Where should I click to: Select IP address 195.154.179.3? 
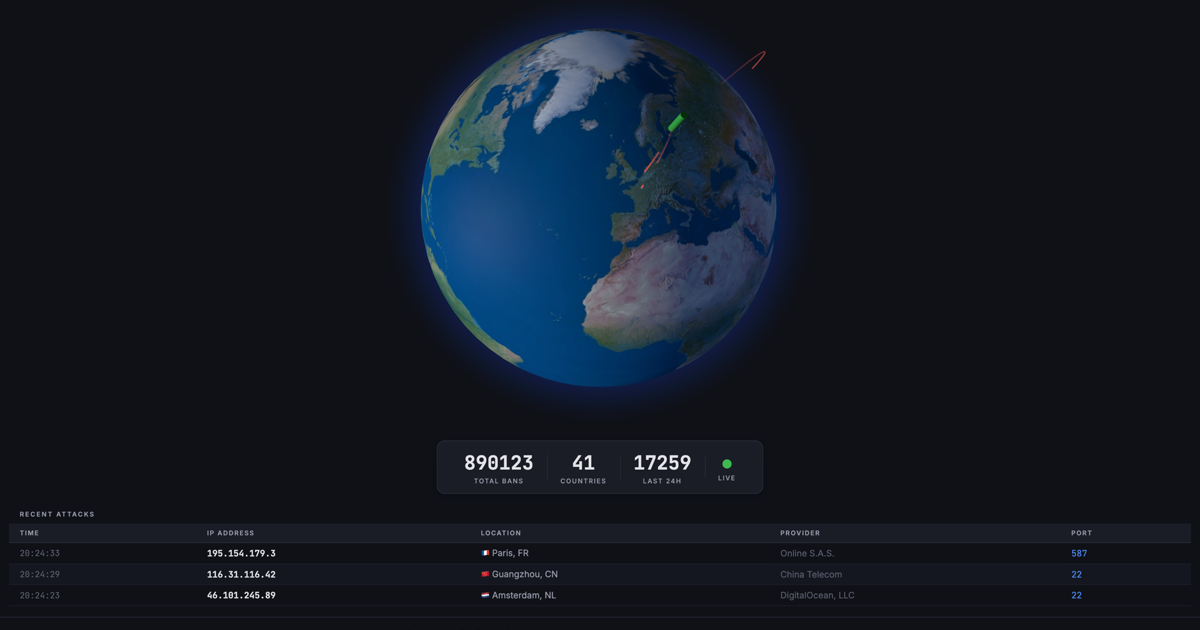241,552
